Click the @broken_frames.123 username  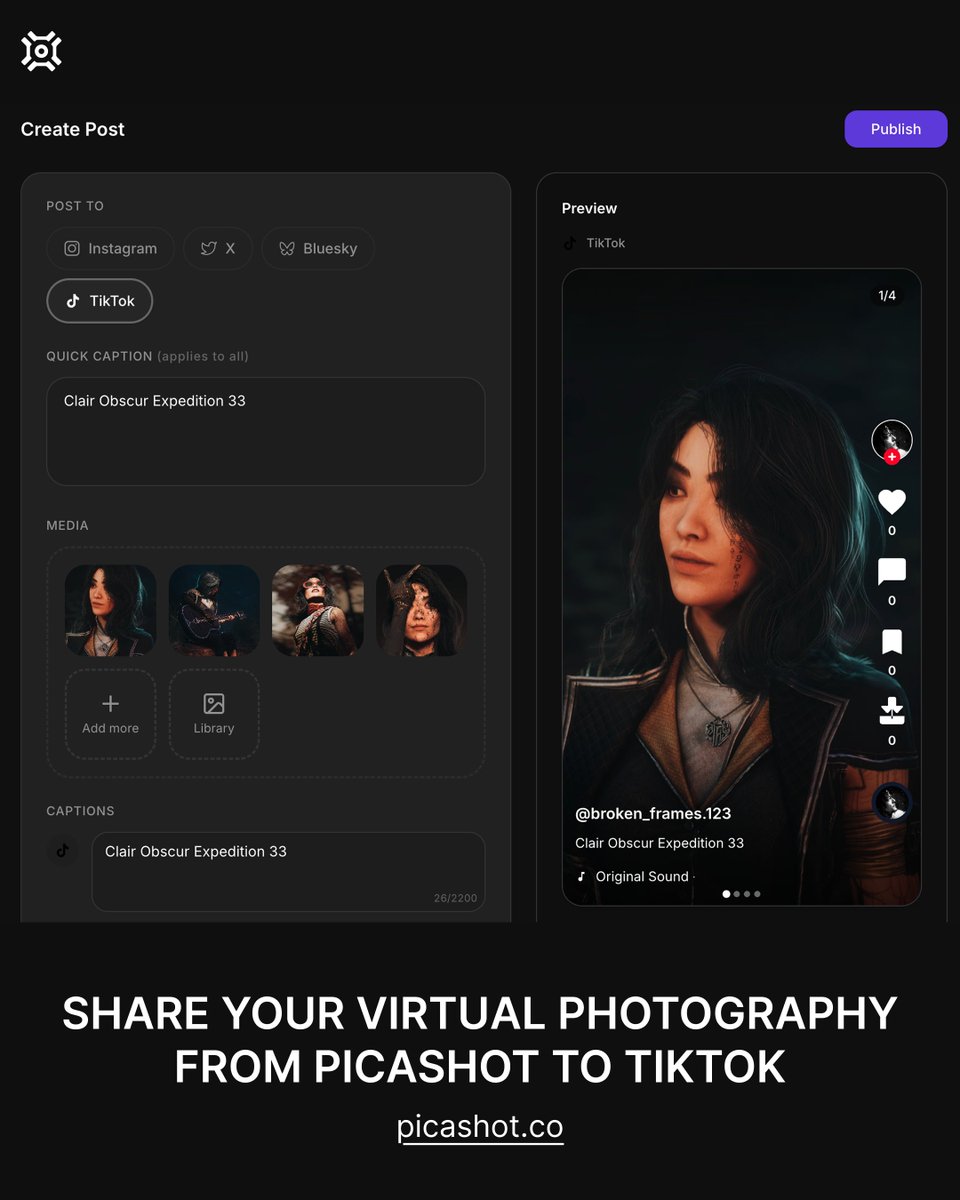653,814
